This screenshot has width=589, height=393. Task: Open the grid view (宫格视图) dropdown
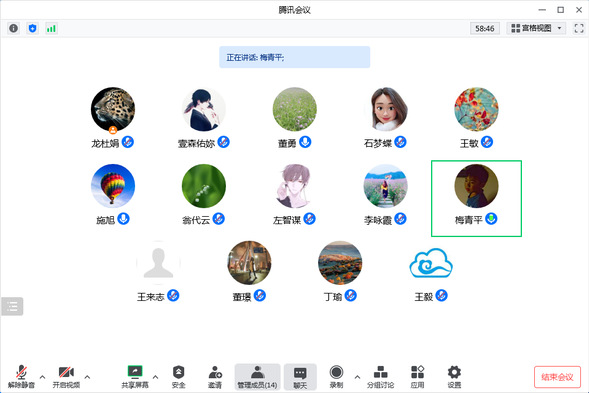[x=536, y=28]
